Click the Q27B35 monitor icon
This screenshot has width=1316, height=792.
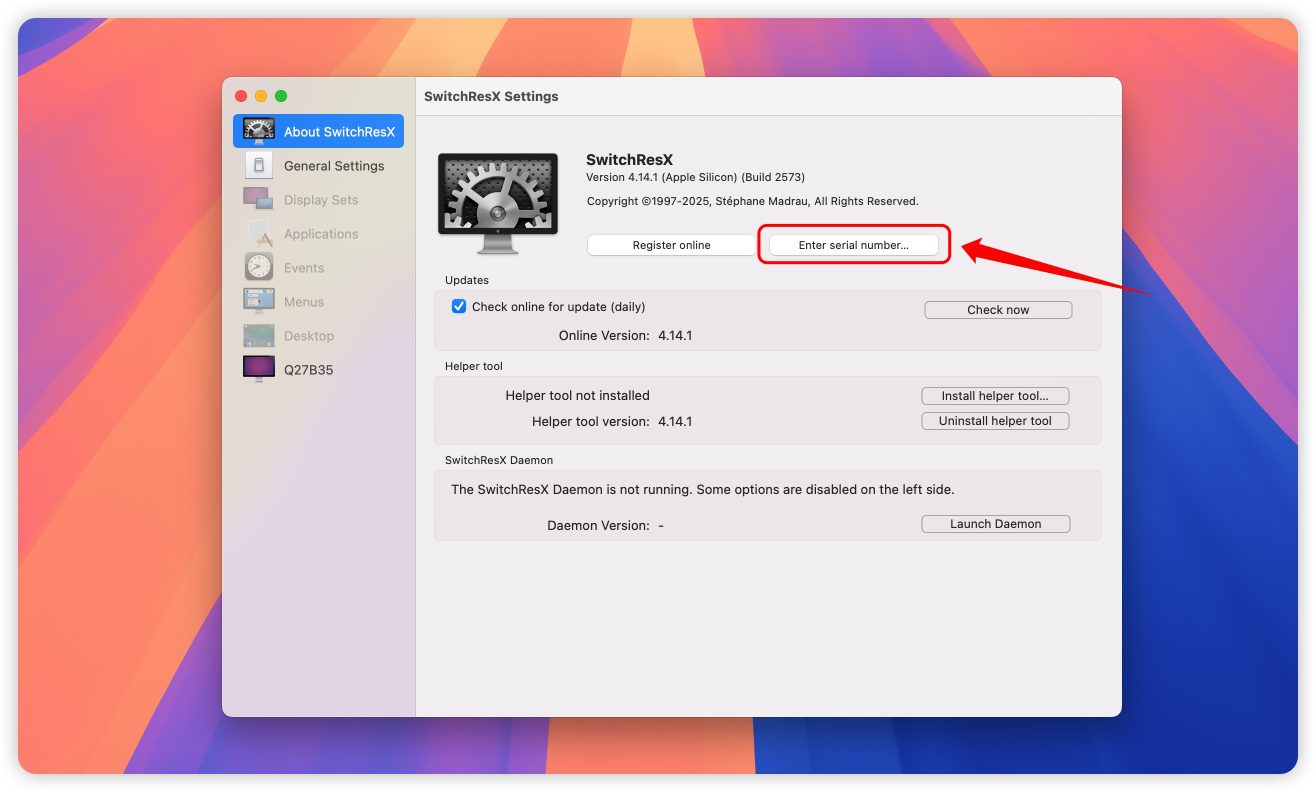[259, 369]
